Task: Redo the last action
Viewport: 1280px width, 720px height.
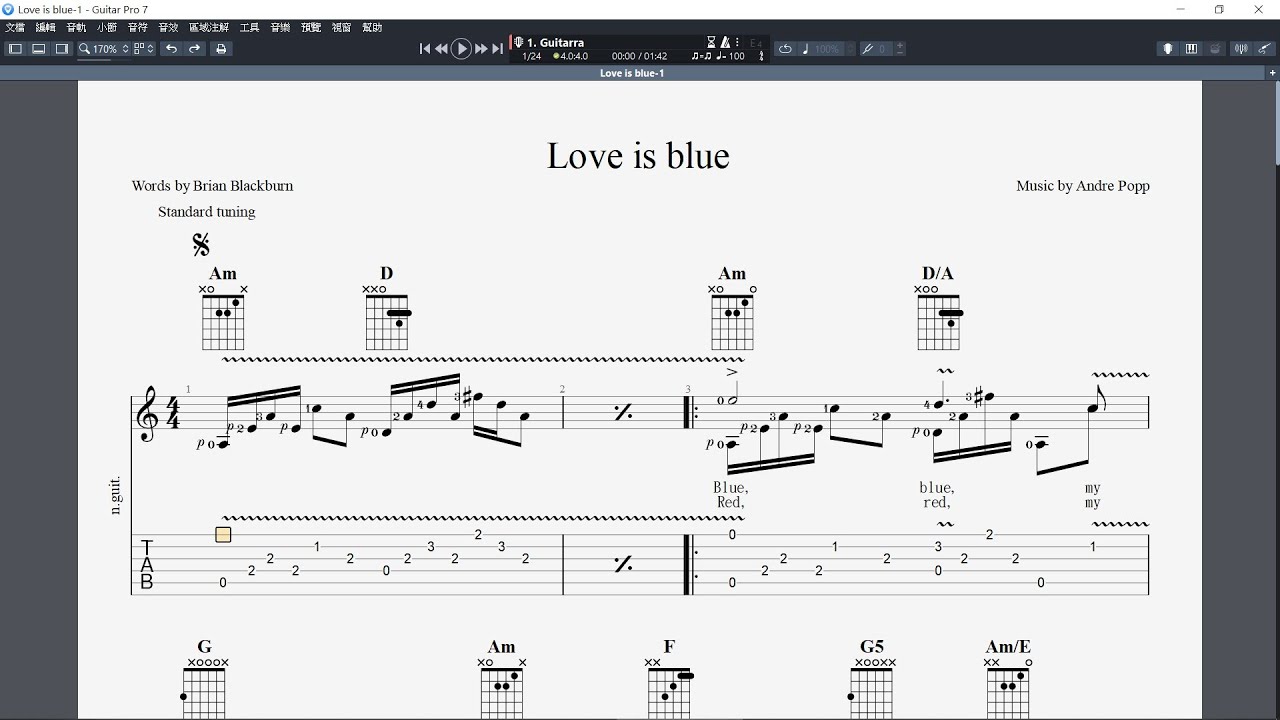Action: [x=195, y=49]
